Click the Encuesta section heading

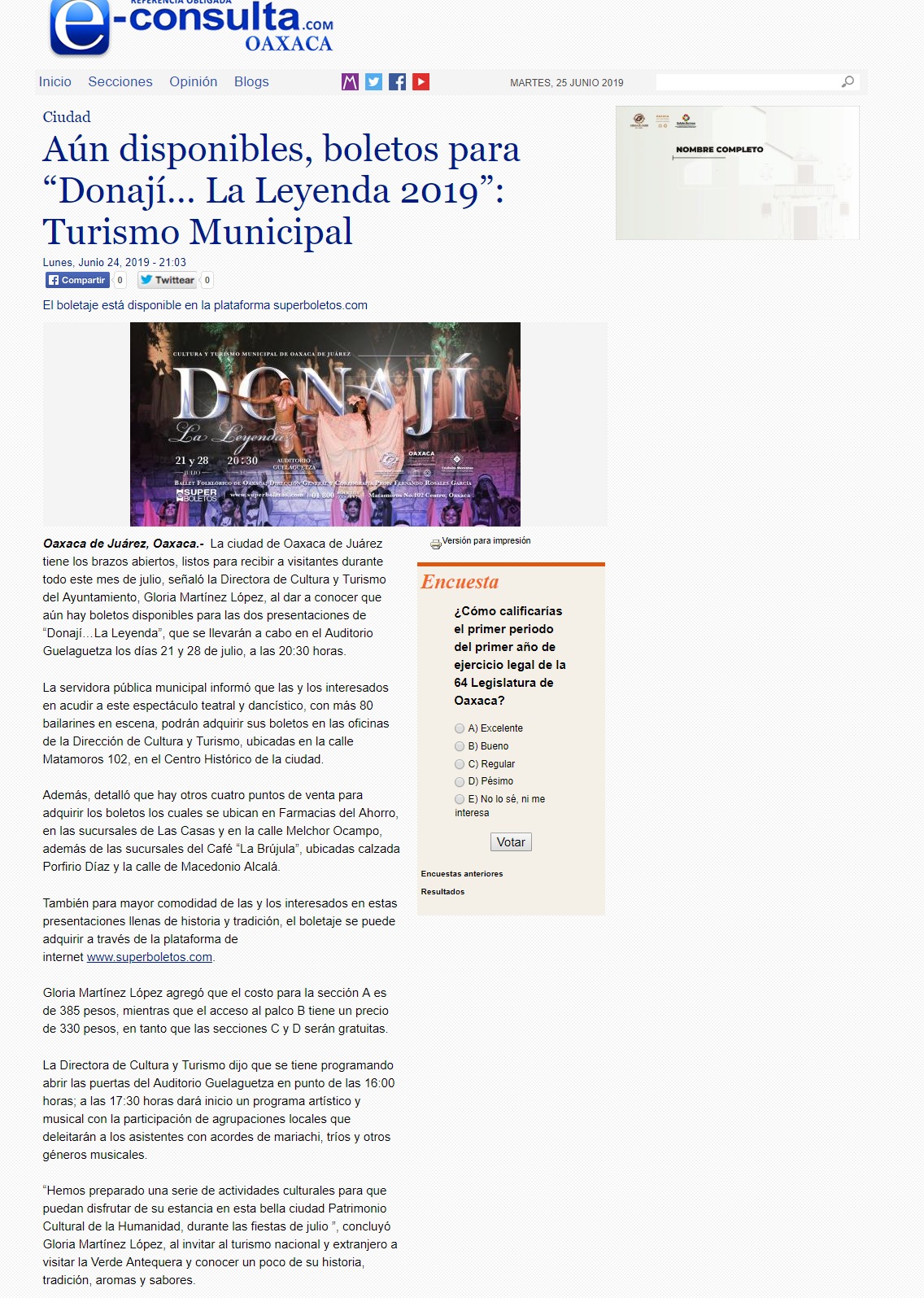pos(460,582)
